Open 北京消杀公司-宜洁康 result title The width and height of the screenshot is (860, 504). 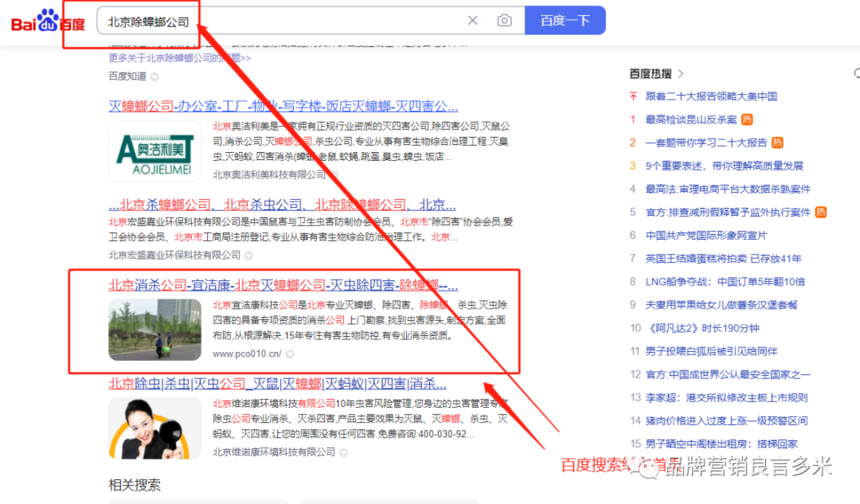click(283, 285)
